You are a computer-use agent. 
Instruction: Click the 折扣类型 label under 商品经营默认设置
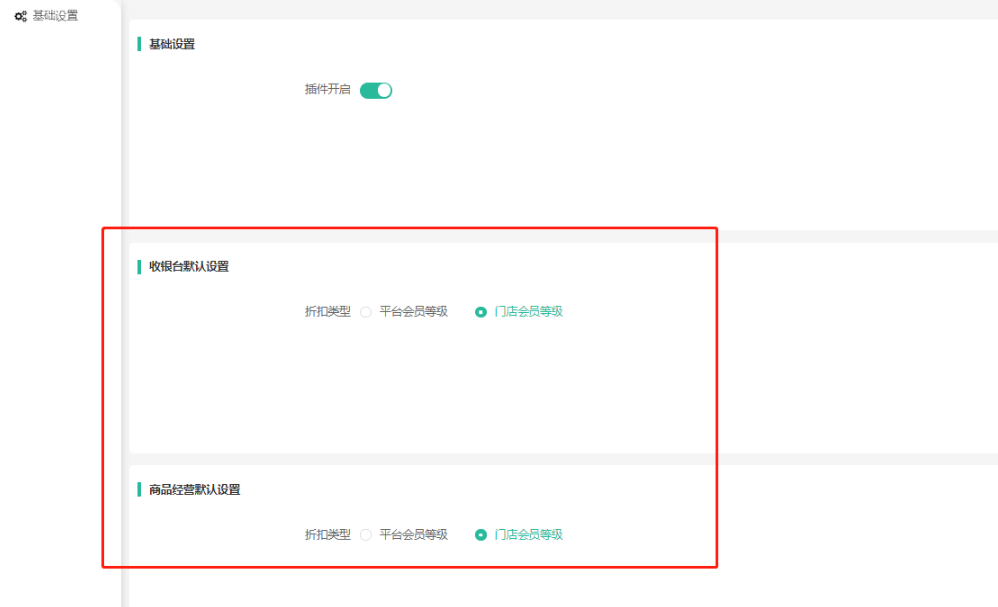pyautogui.click(x=327, y=534)
